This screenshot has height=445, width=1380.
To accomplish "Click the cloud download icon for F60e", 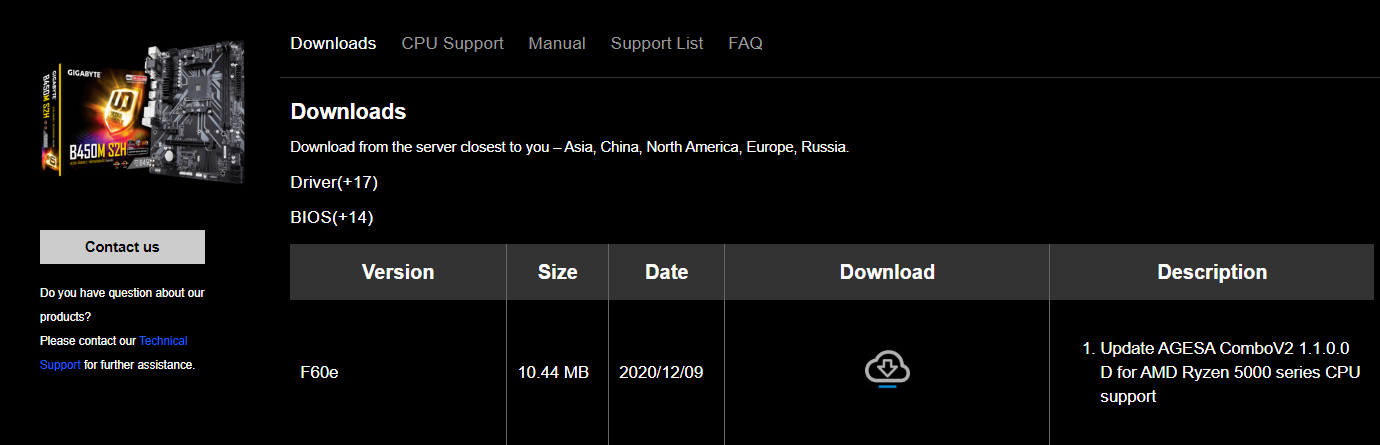I will [887, 370].
